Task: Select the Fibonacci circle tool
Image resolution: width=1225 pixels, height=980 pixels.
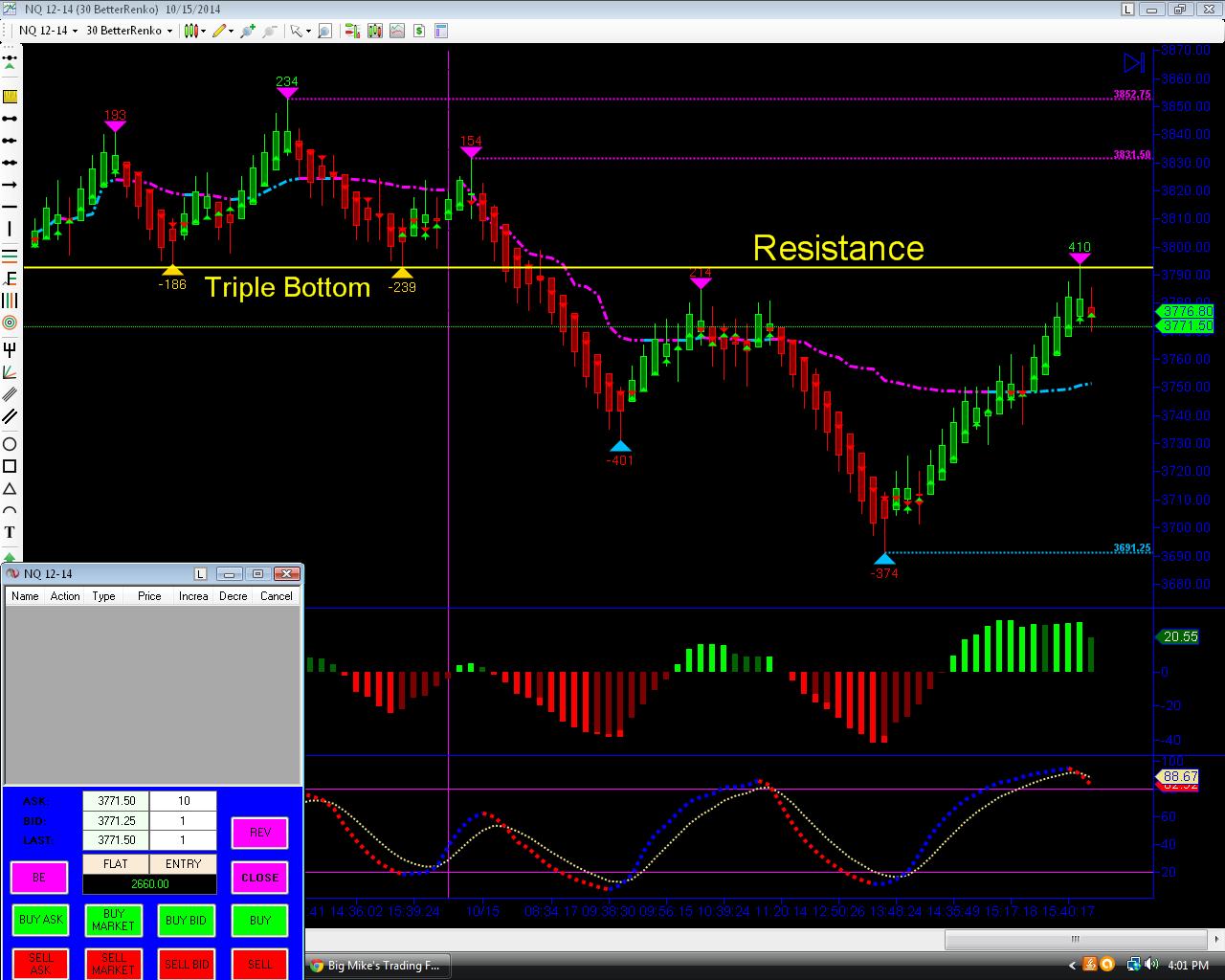Action: tap(10, 323)
